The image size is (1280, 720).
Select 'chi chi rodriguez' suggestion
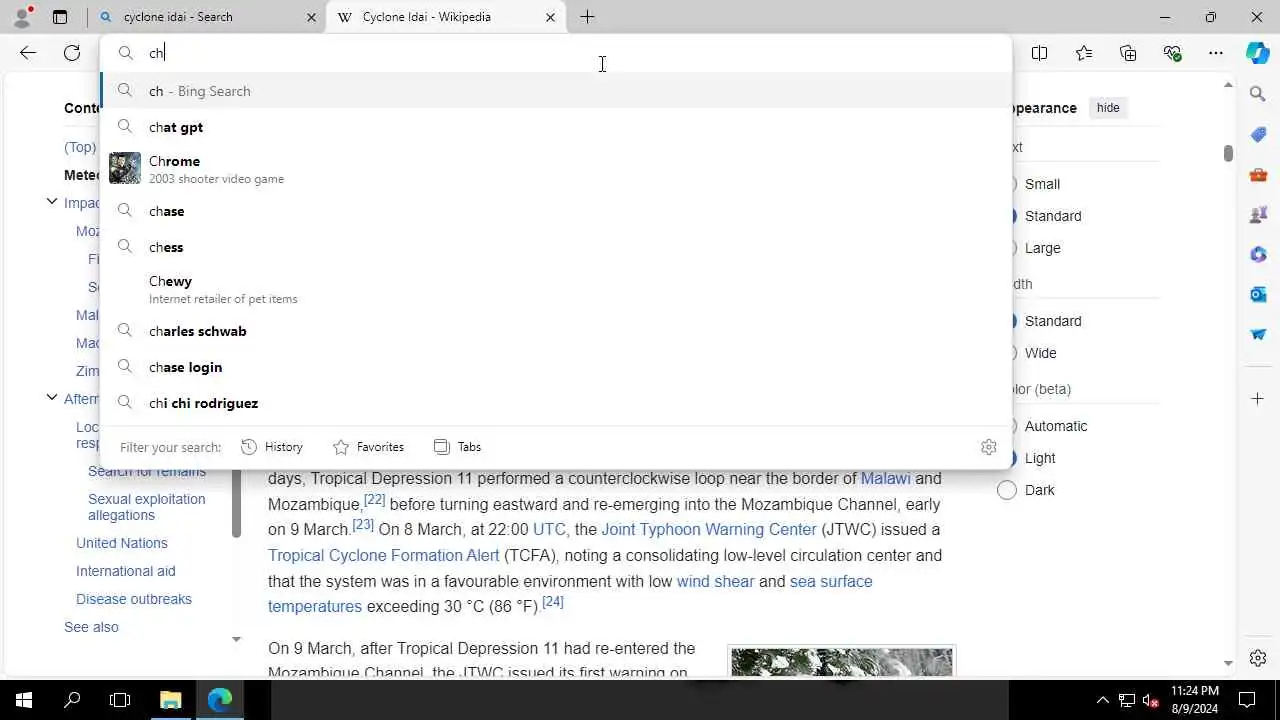tap(556, 403)
